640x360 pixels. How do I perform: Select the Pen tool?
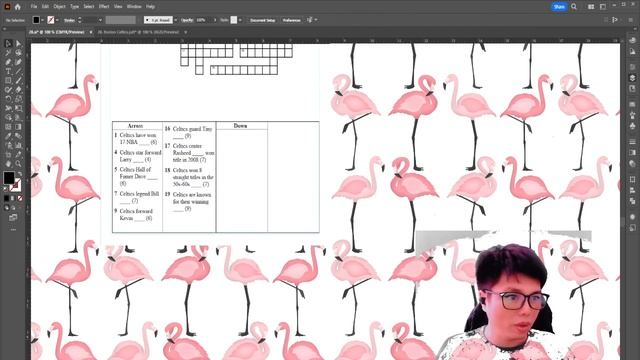tap(8, 62)
